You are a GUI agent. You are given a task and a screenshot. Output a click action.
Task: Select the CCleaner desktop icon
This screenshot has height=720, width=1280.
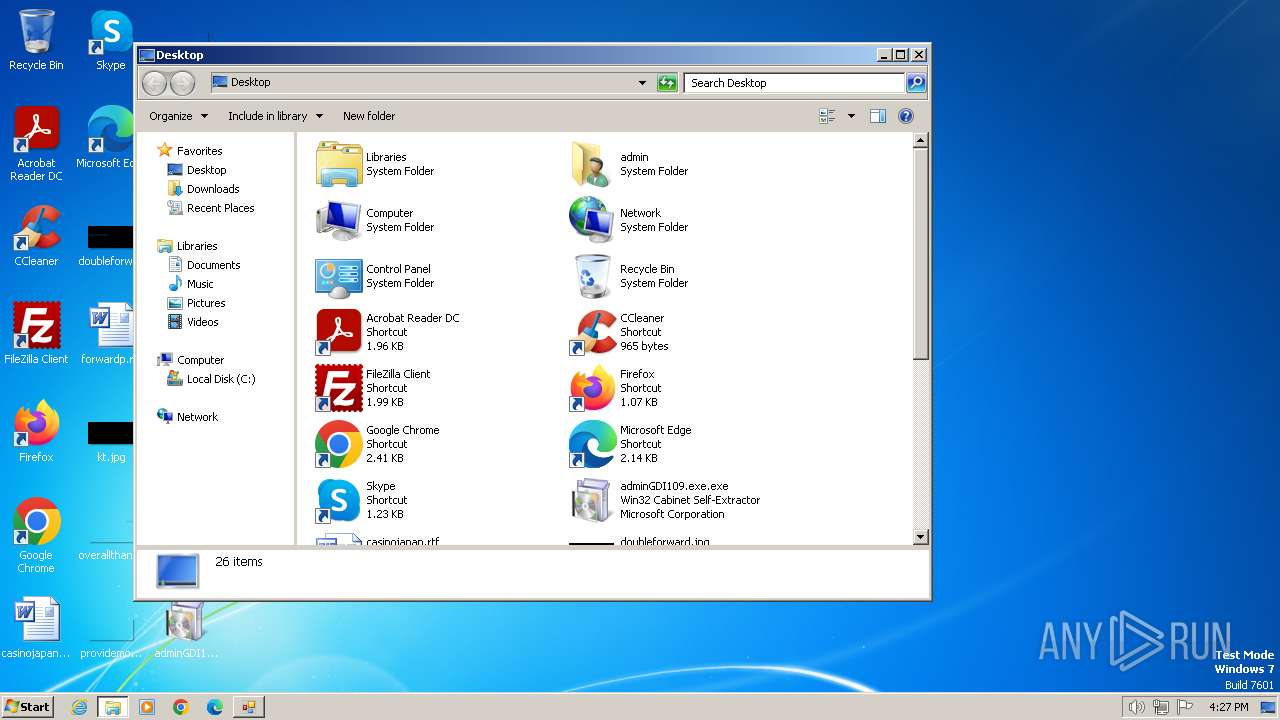pos(36,235)
